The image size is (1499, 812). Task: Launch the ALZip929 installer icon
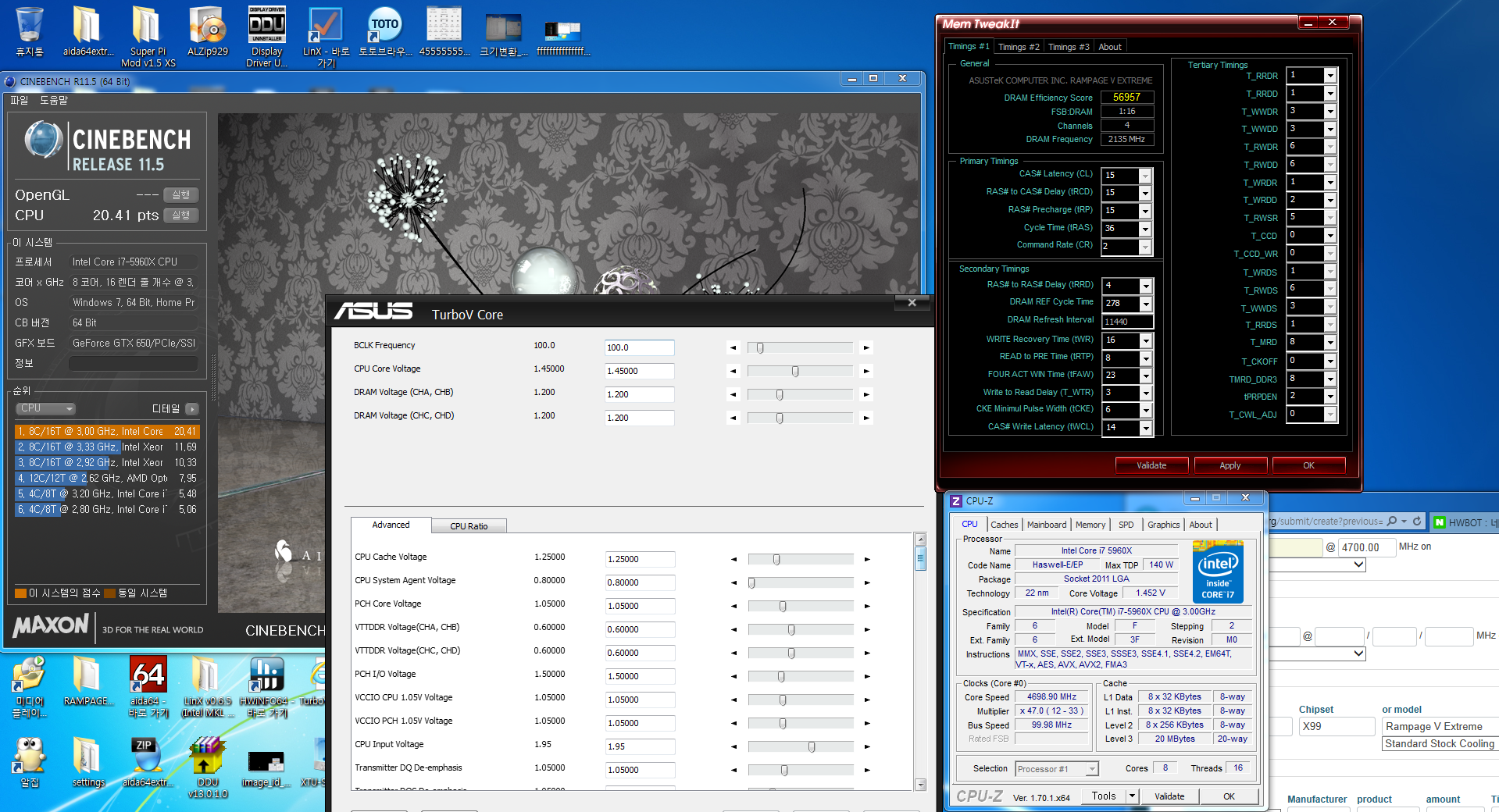click(208, 31)
